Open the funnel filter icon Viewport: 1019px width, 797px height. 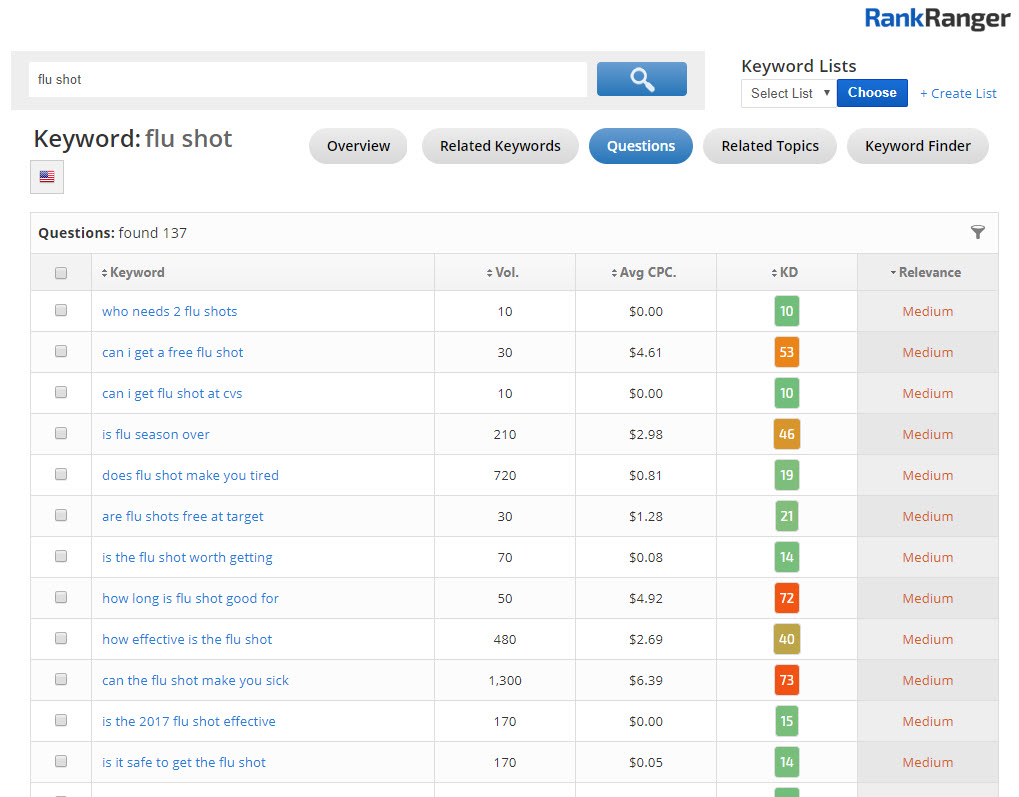(977, 233)
